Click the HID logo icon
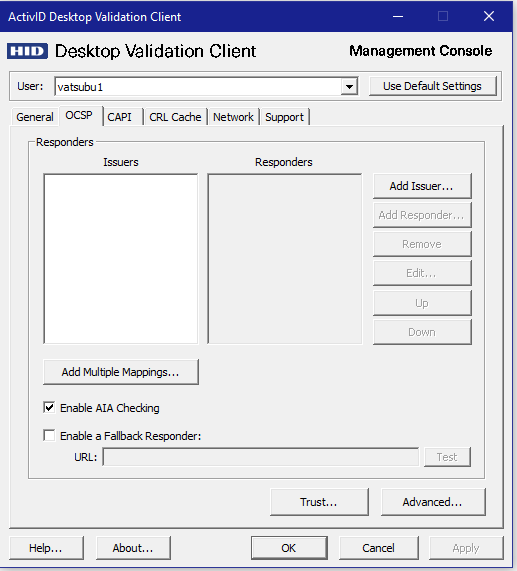517x571 pixels. (x=27, y=51)
